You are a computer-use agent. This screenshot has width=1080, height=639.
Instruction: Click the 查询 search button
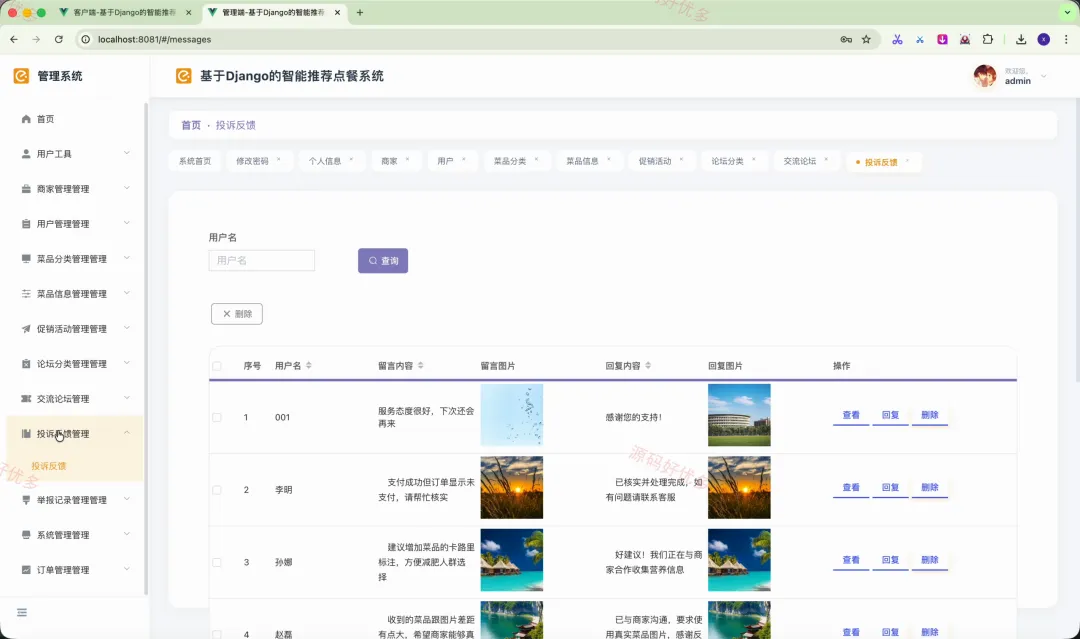click(x=383, y=261)
